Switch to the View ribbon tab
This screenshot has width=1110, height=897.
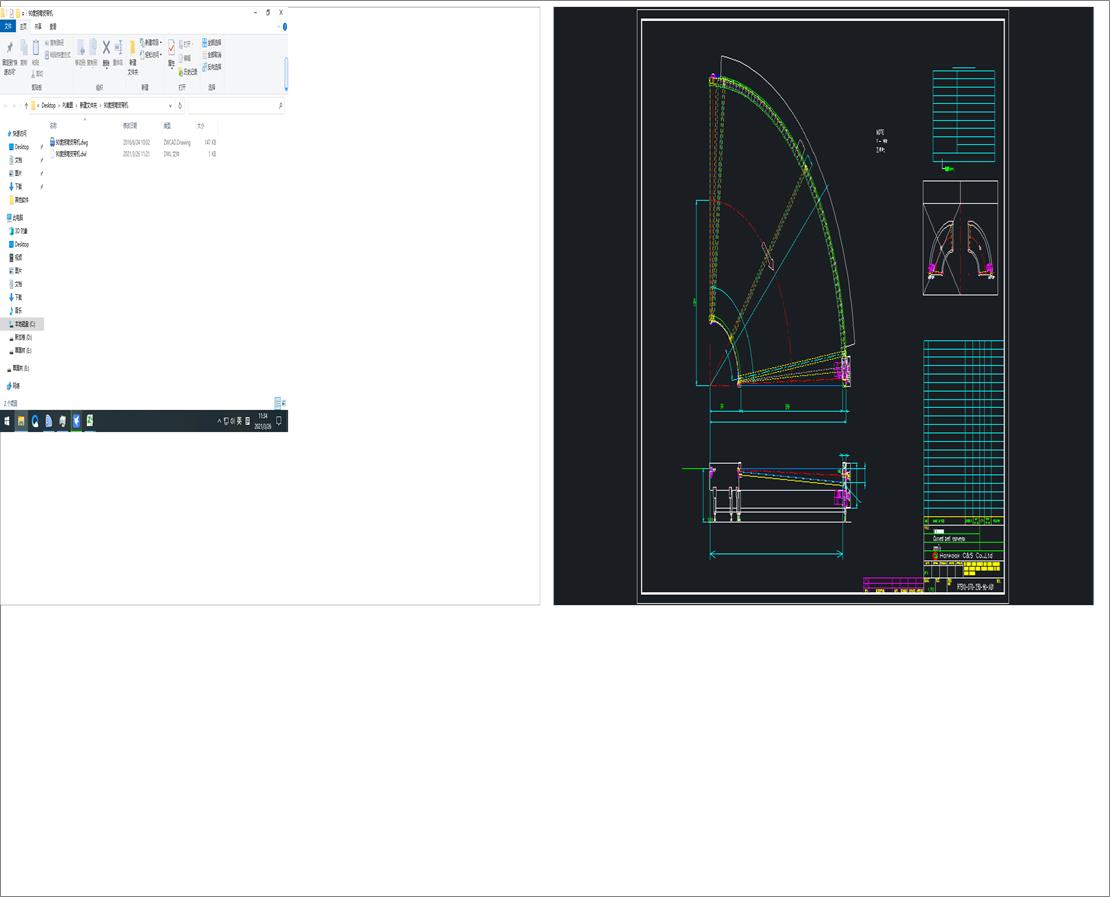coord(52,26)
